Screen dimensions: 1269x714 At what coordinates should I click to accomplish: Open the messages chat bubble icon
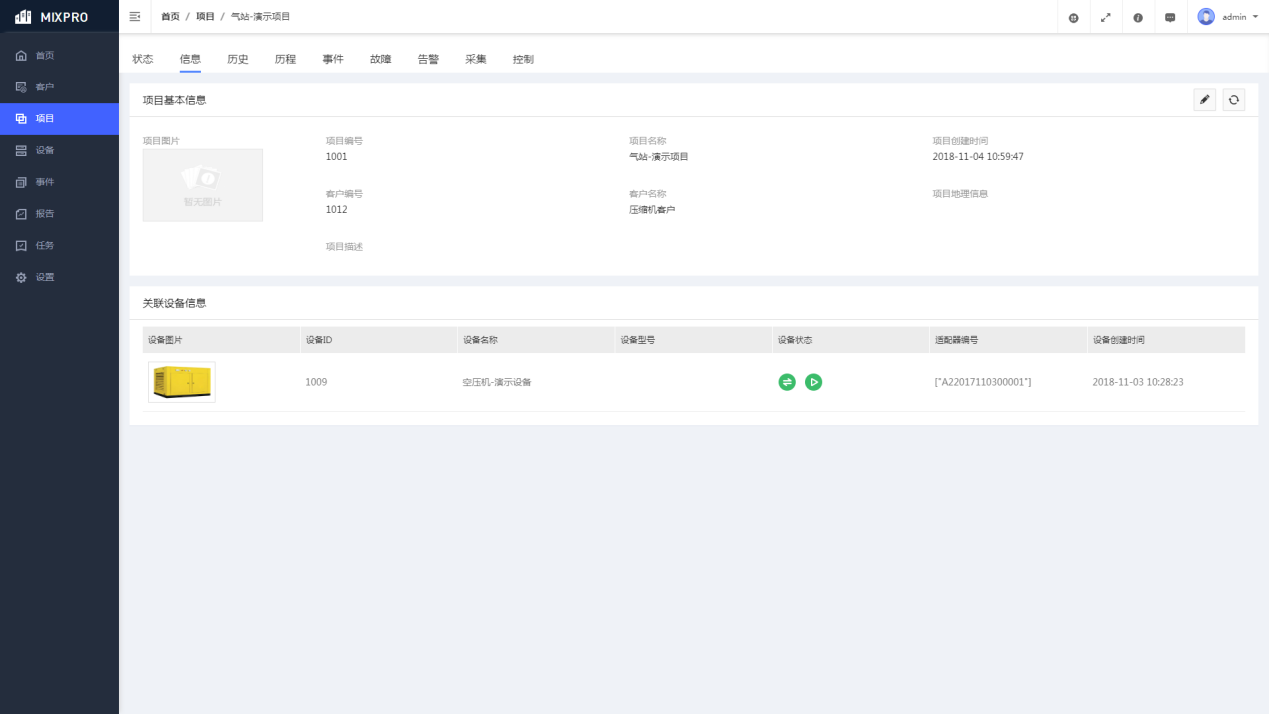click(1170, 18)
